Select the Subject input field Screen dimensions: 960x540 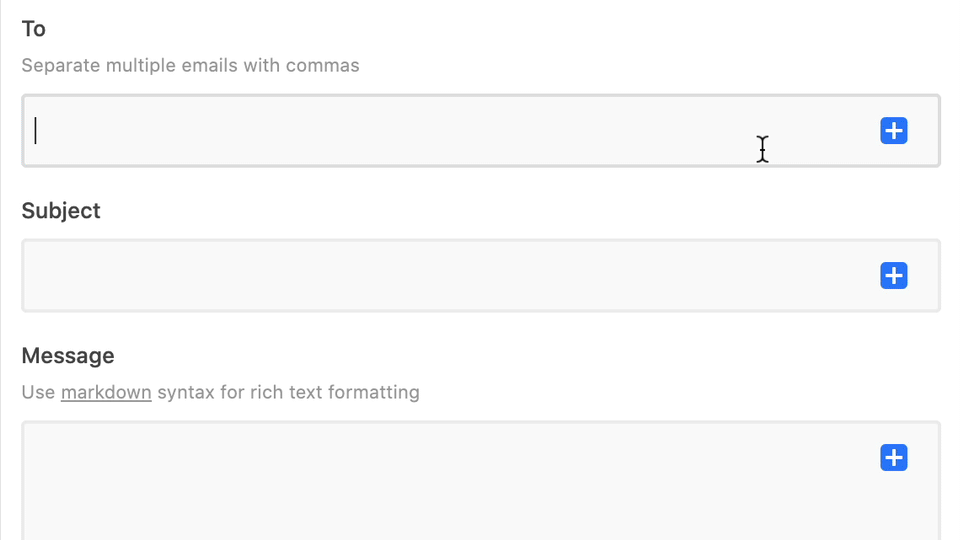pyautogui.click(x=481, y=276)
